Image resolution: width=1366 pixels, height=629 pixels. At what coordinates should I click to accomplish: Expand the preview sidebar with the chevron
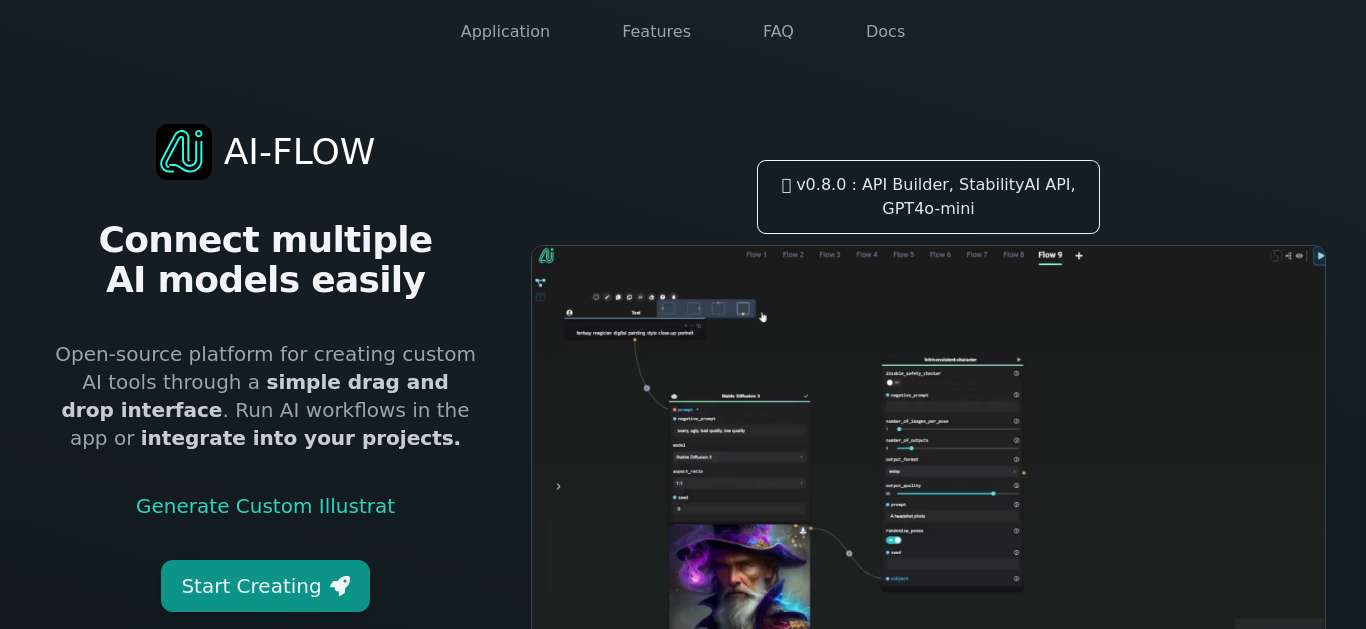[558, 486]
